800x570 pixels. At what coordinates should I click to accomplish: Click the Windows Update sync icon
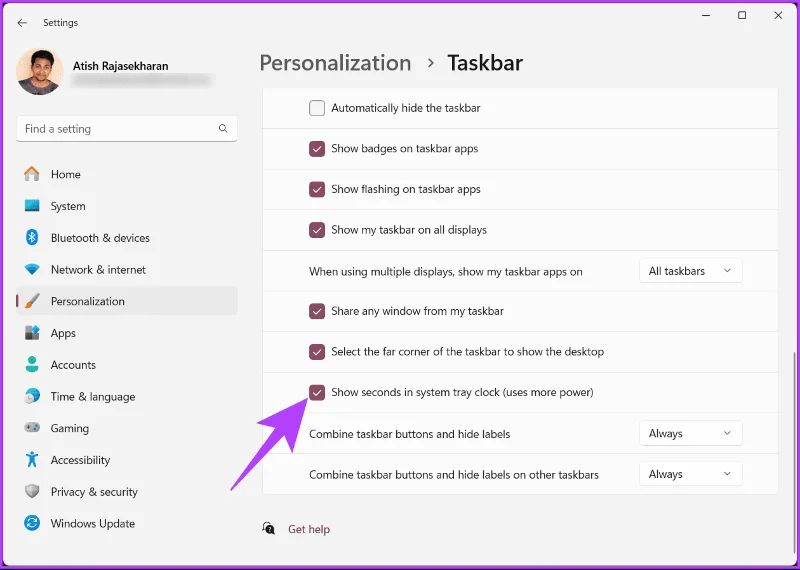[x=32, y=524]
